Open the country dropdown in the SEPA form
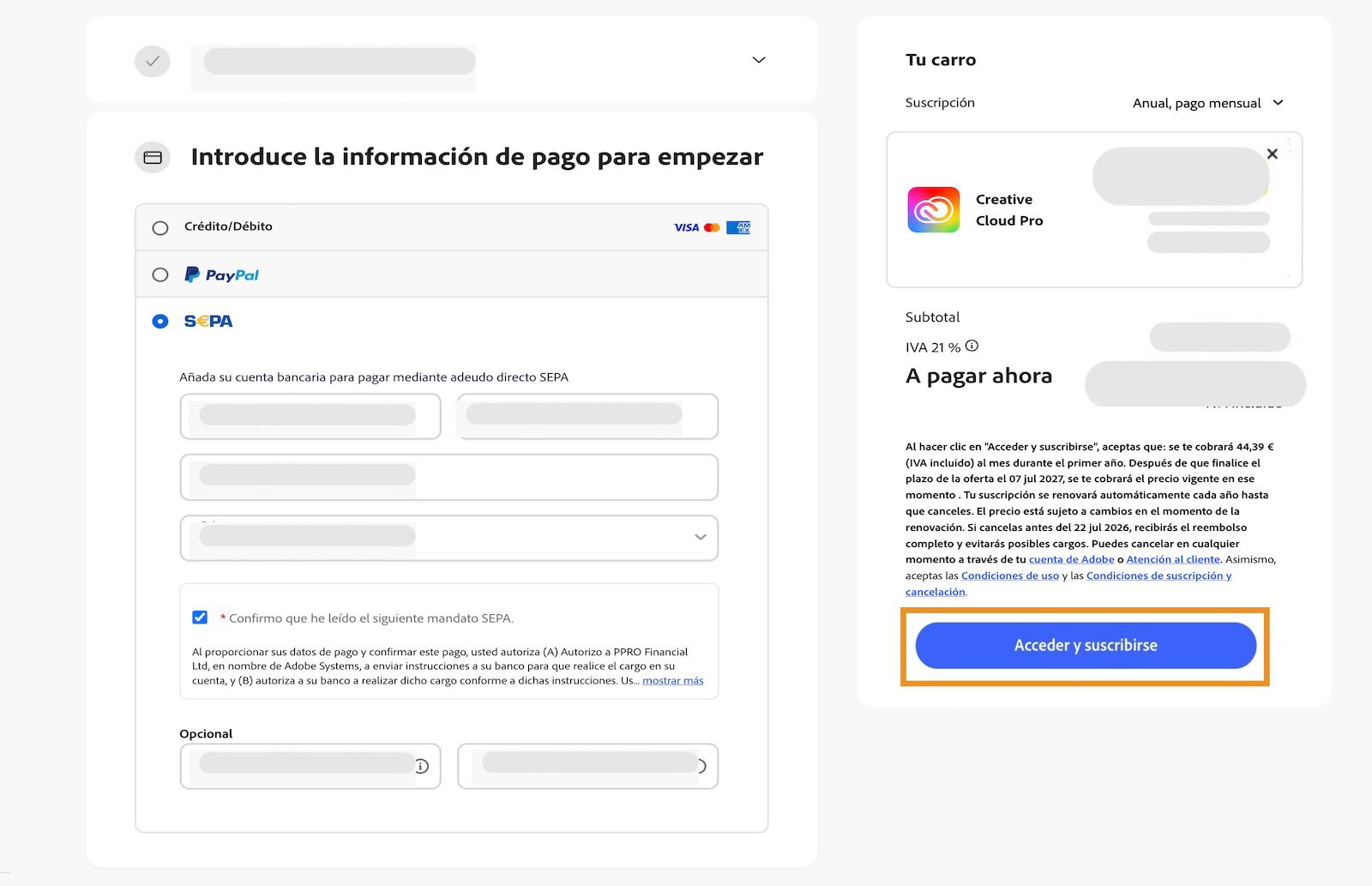Image resolution: width=1372 pixels, height=886 pixels. click(x=448, y=538)
